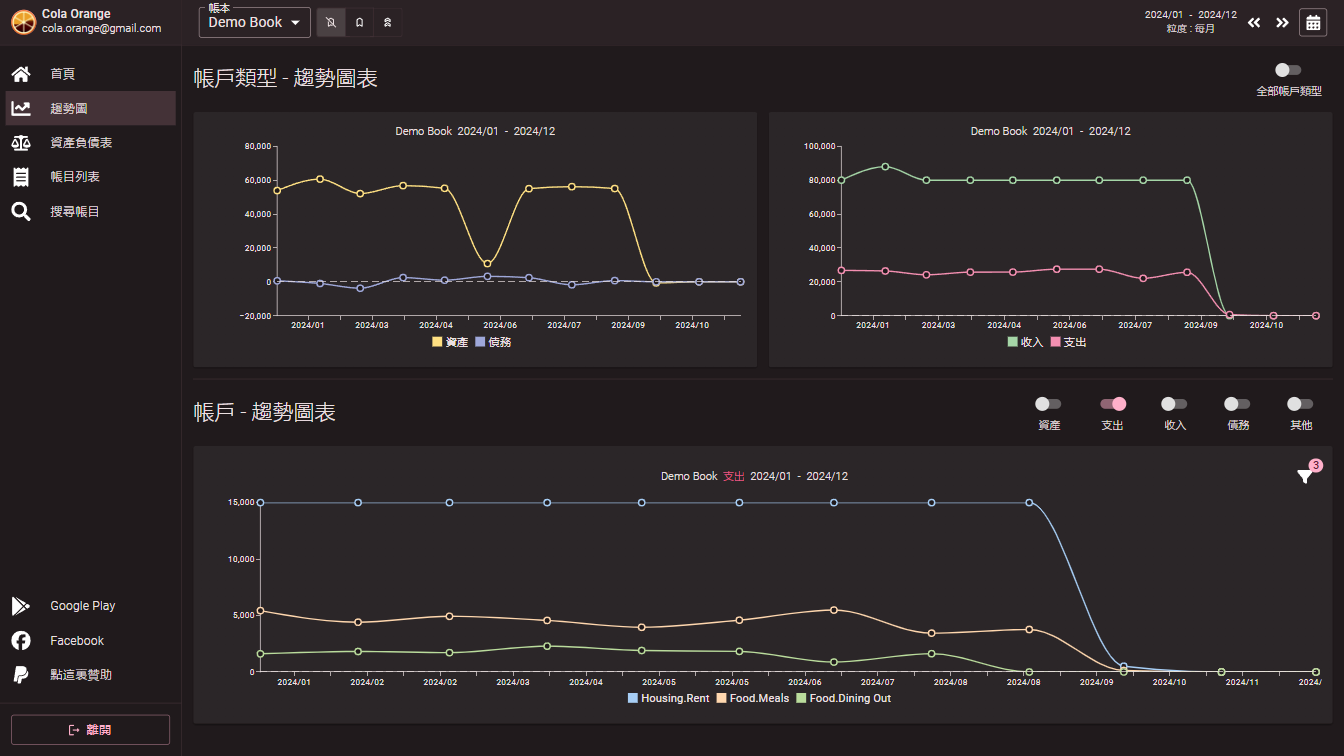Viewport: 1344px width, 756px height.
Task: Click the 離開 logout button
Action: click(x=90, y=730)
